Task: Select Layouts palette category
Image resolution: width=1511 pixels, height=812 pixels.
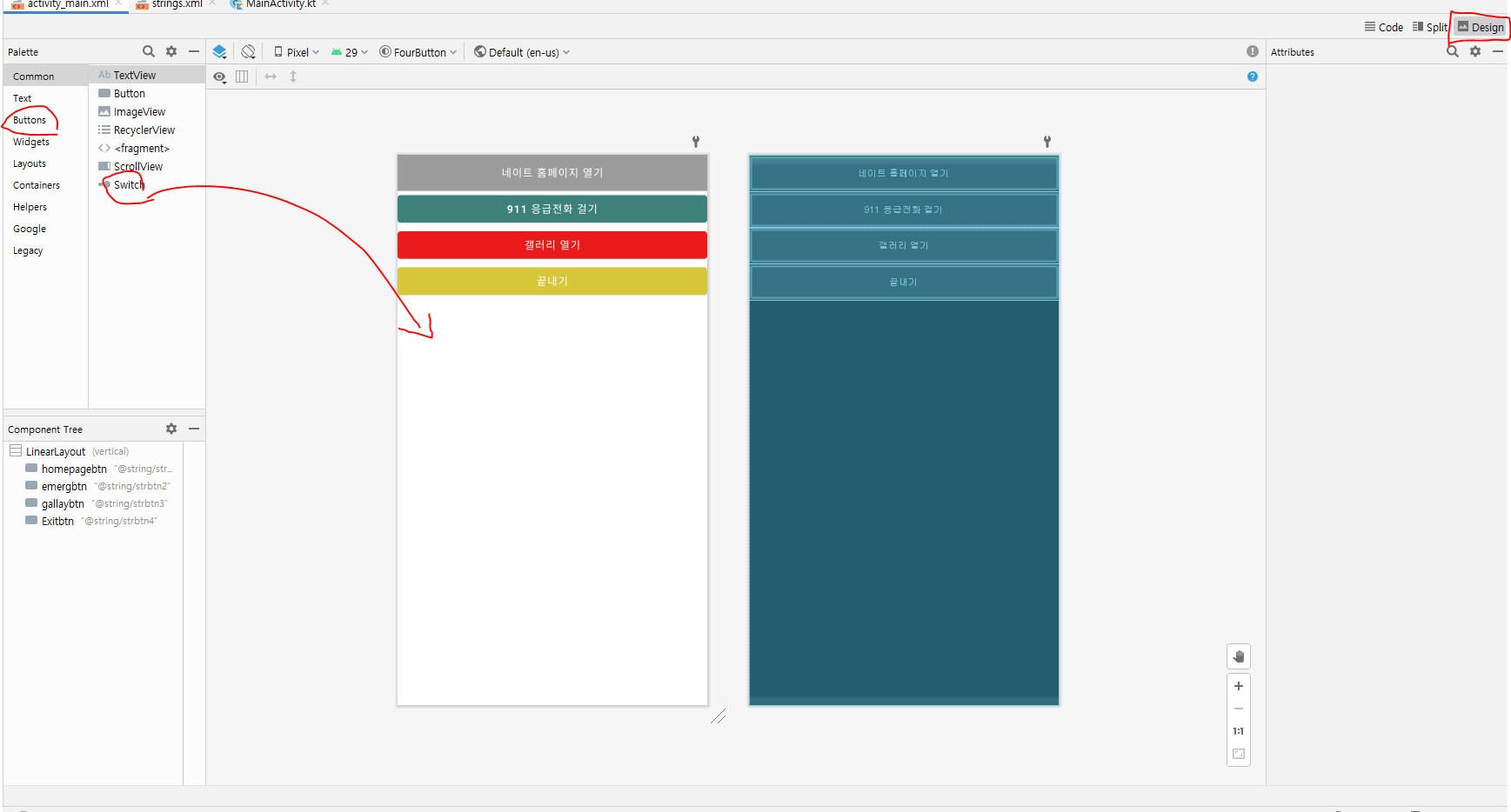Action: tap(45, 163)
